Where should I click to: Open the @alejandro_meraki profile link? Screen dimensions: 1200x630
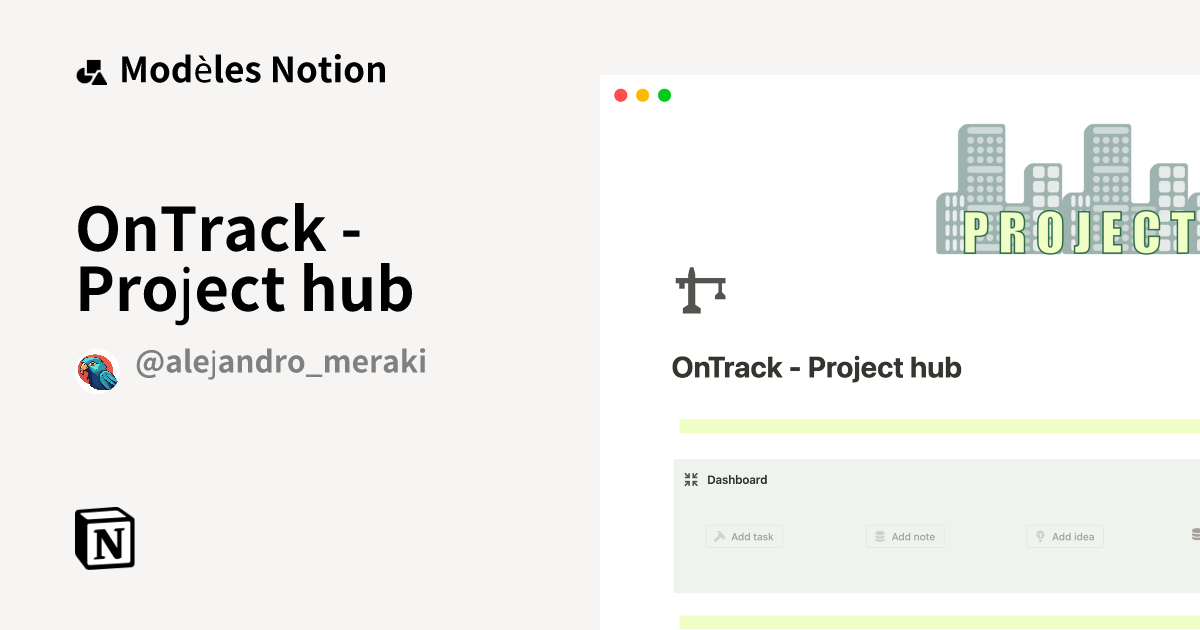[282, 362]
